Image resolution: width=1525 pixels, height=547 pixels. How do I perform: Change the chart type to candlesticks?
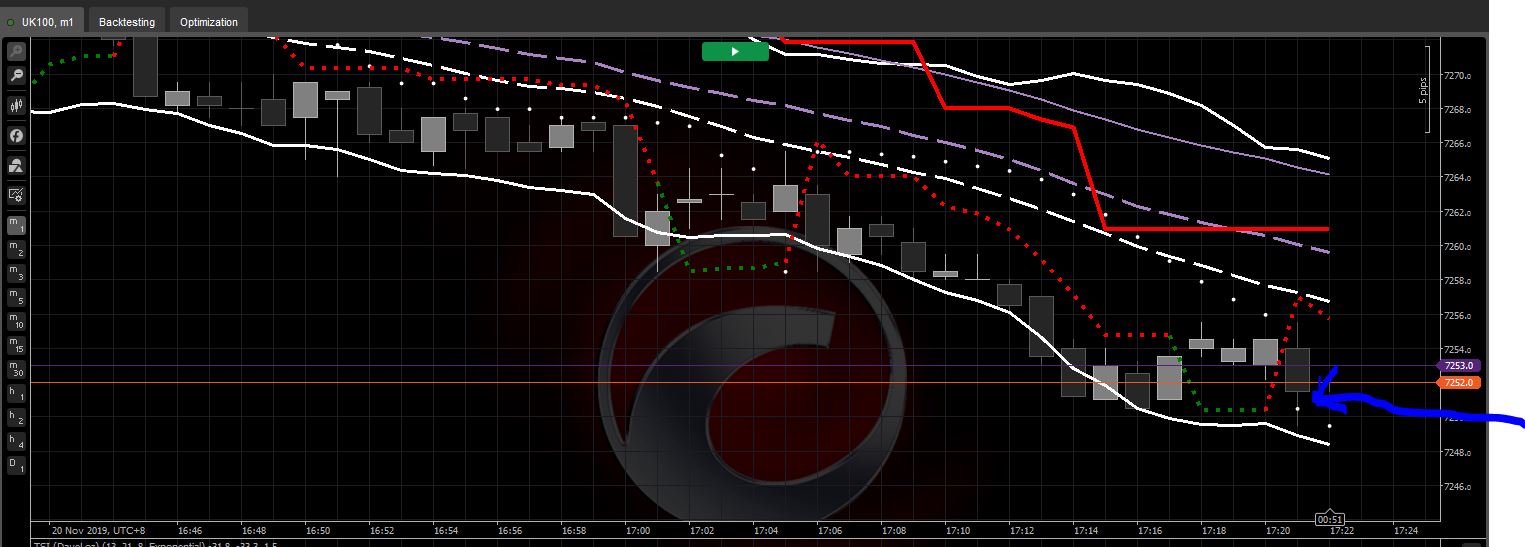(x=16, y=104)
